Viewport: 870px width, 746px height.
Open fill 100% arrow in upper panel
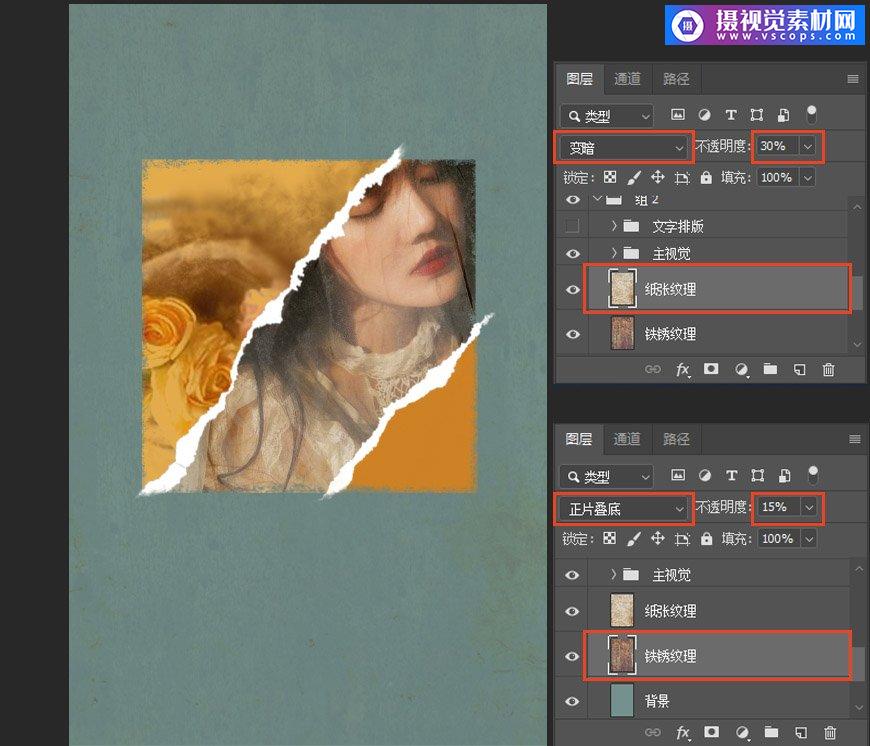point(808,178)
